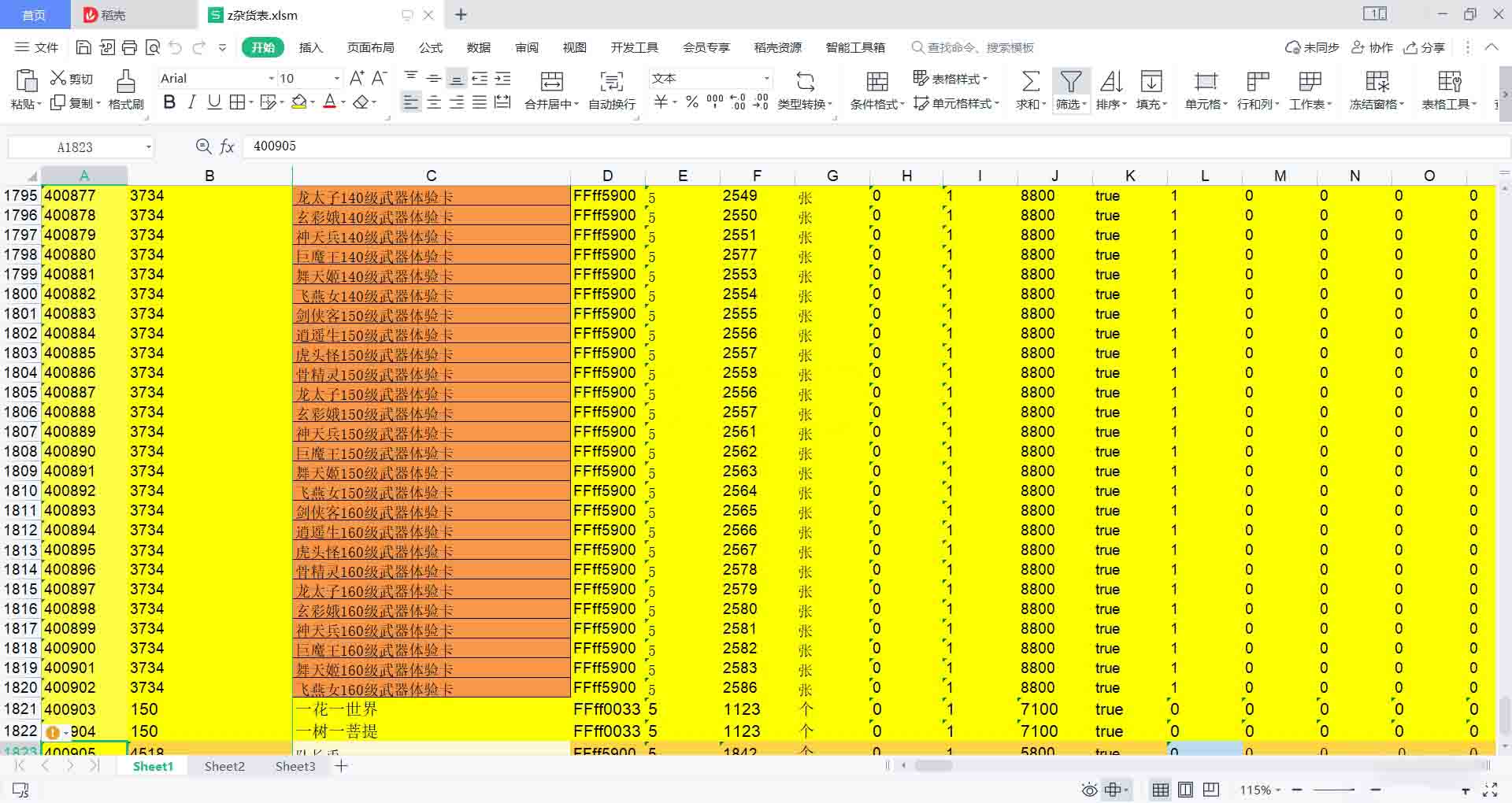Select the Format Painter brush
The image size is (1512, 803).
(x=126, y=81)
